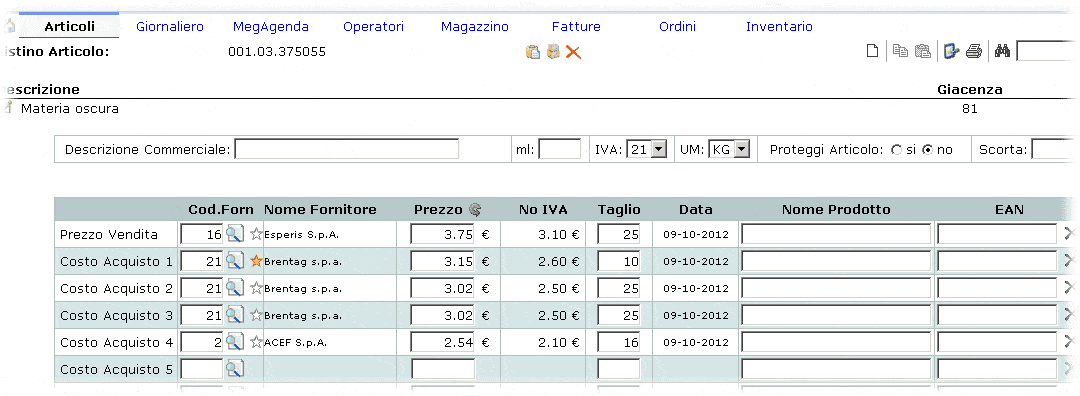Create a new blank document icon

coord(872,51)
